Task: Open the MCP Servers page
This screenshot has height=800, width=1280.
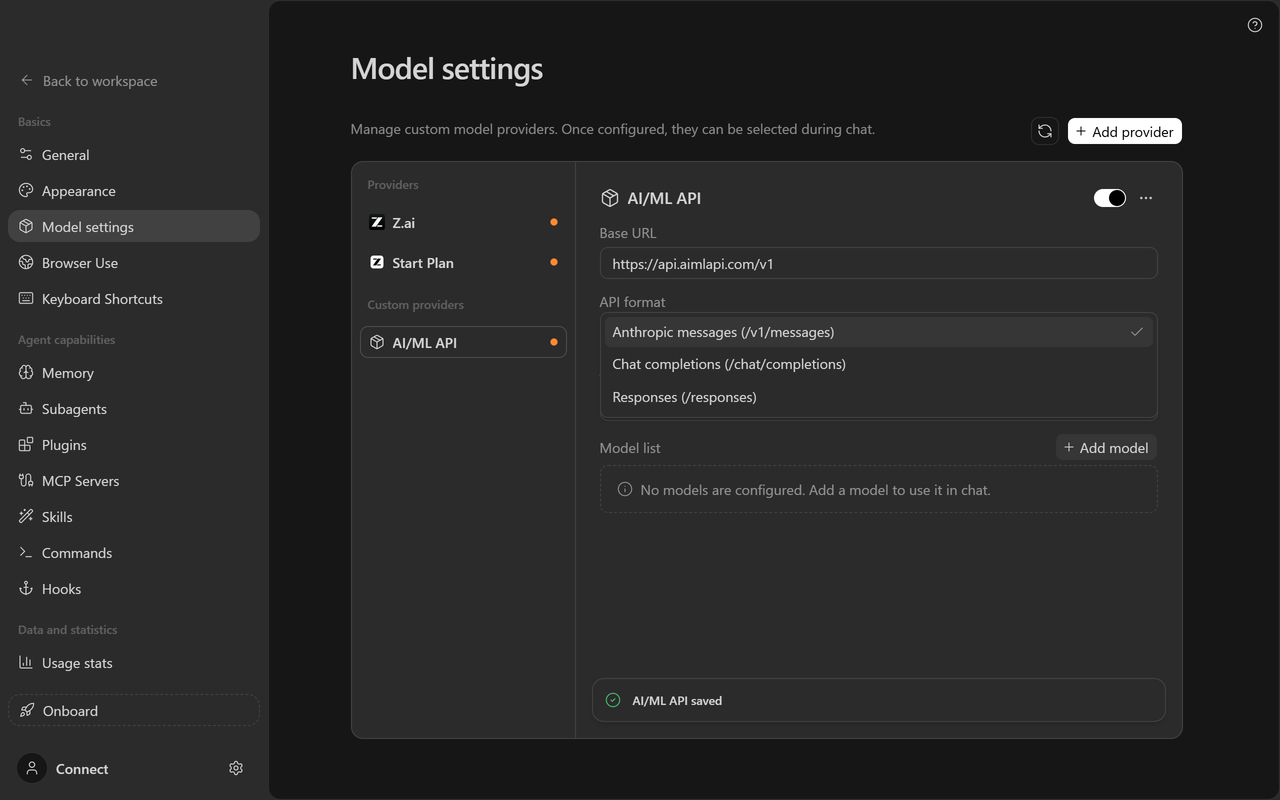Action: [134, 481]
